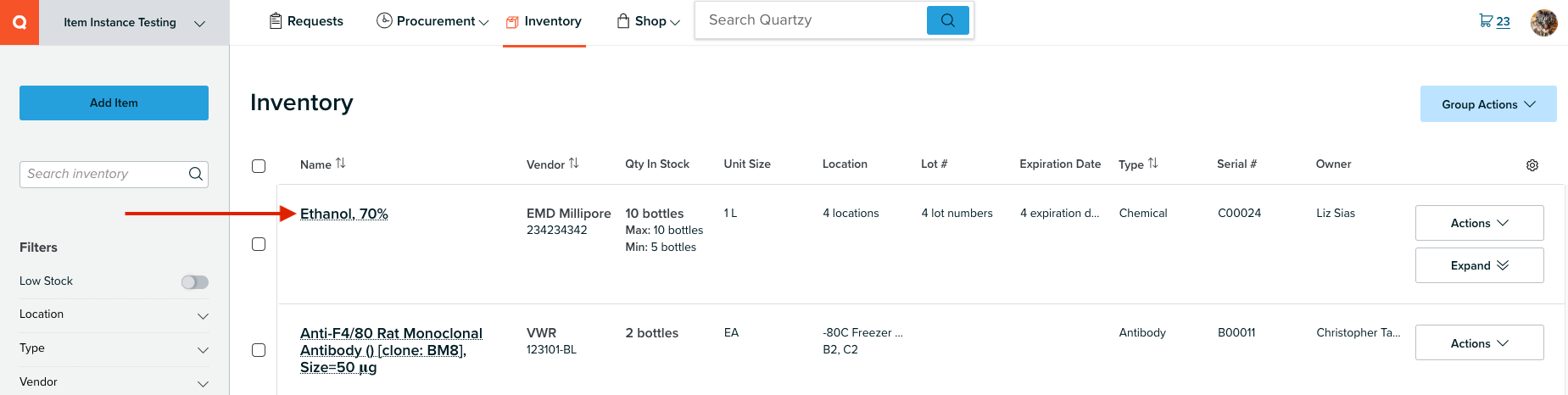
Task: Sort inventory by Name column arrows
Action: [x=341, y=164]
